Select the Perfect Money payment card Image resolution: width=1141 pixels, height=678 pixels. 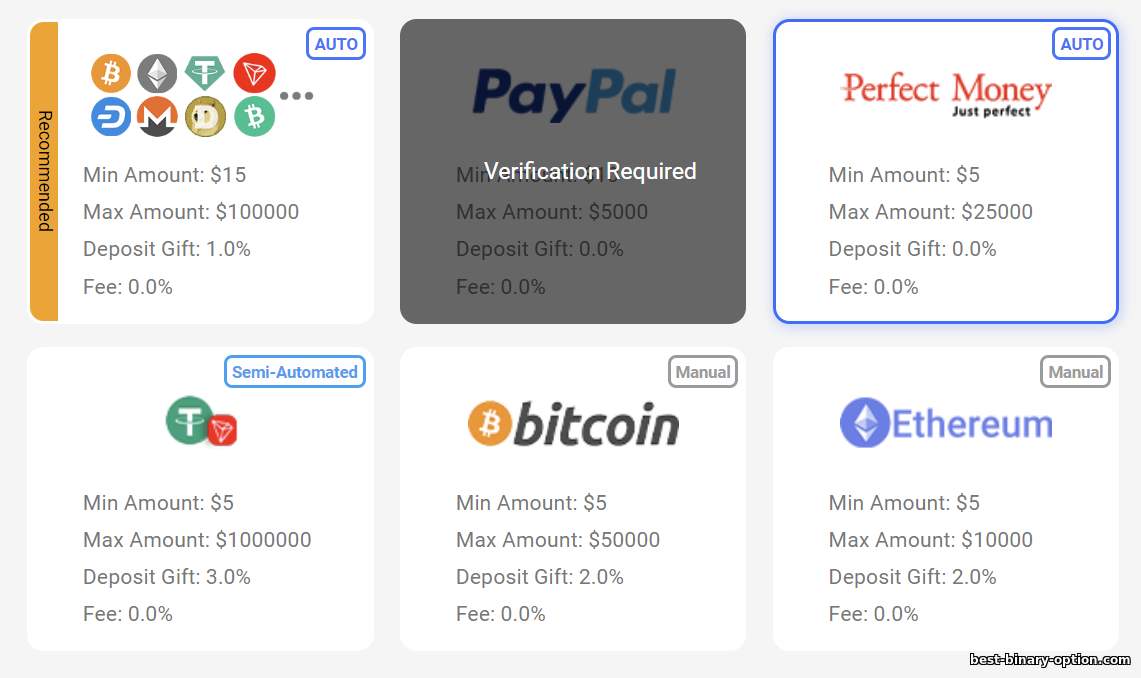point(945,230)
